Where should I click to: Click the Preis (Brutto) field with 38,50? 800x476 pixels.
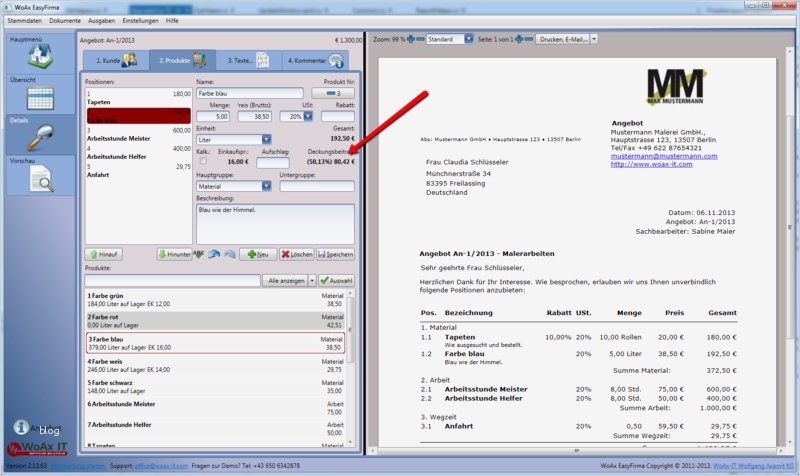click(255, 116)
